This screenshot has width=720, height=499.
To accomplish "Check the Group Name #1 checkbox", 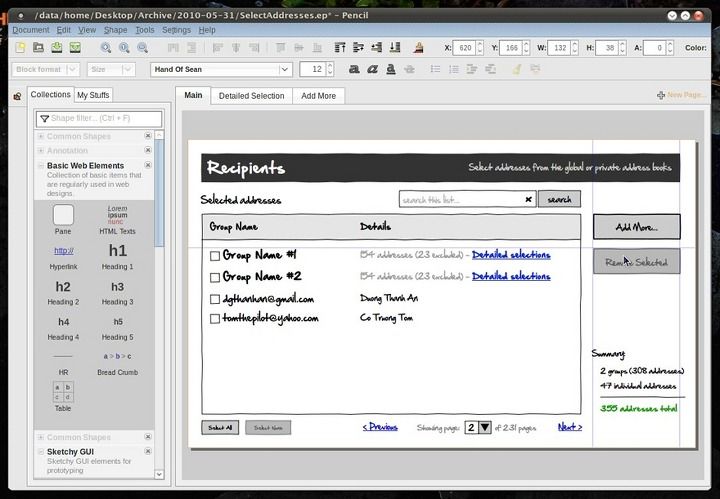I will [214, 256].
